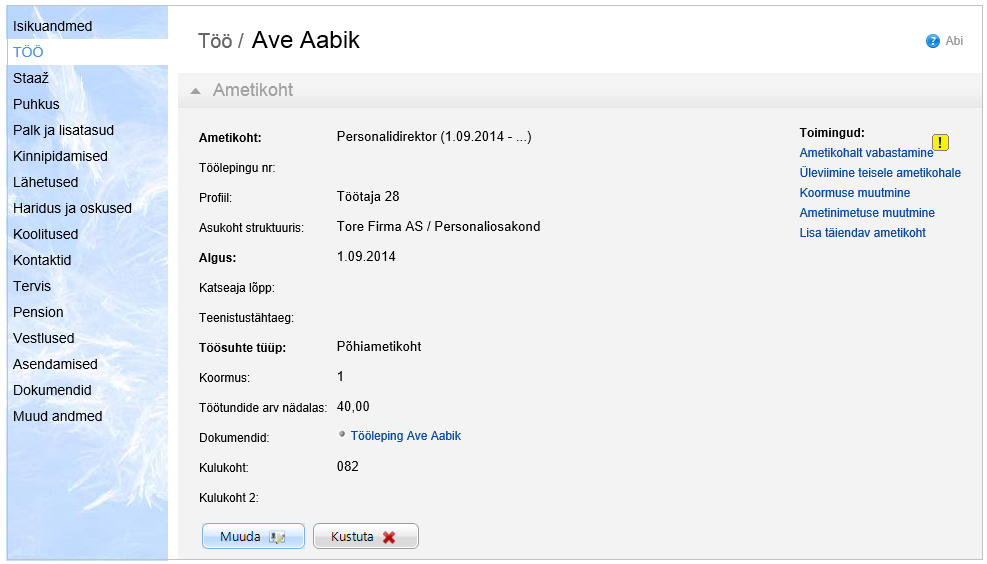Select Üleviimine teisele ametikohale link

coord(880,173)
